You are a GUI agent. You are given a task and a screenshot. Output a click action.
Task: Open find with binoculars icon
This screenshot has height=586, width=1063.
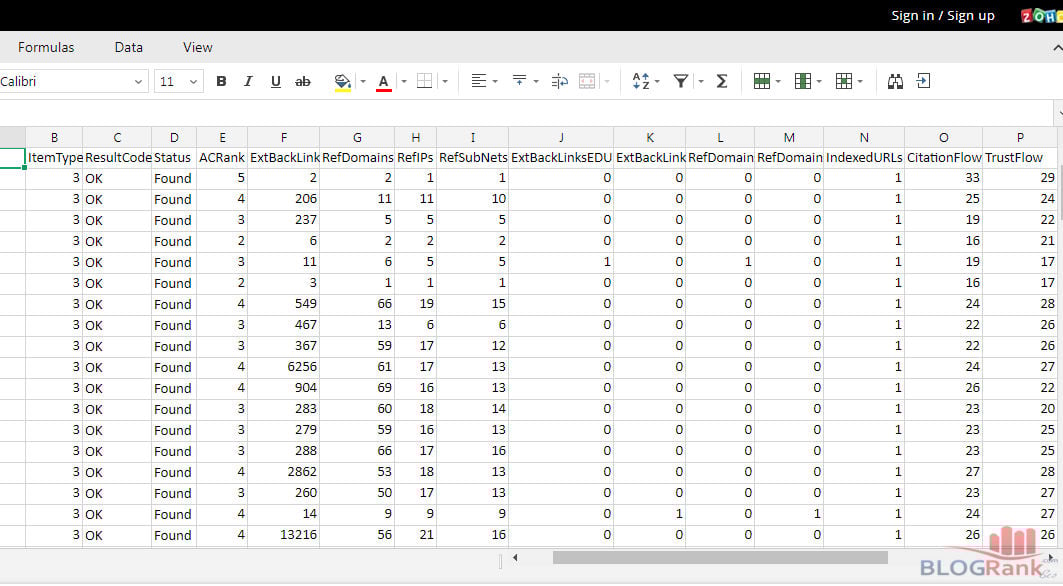click(x=895, y=82)
